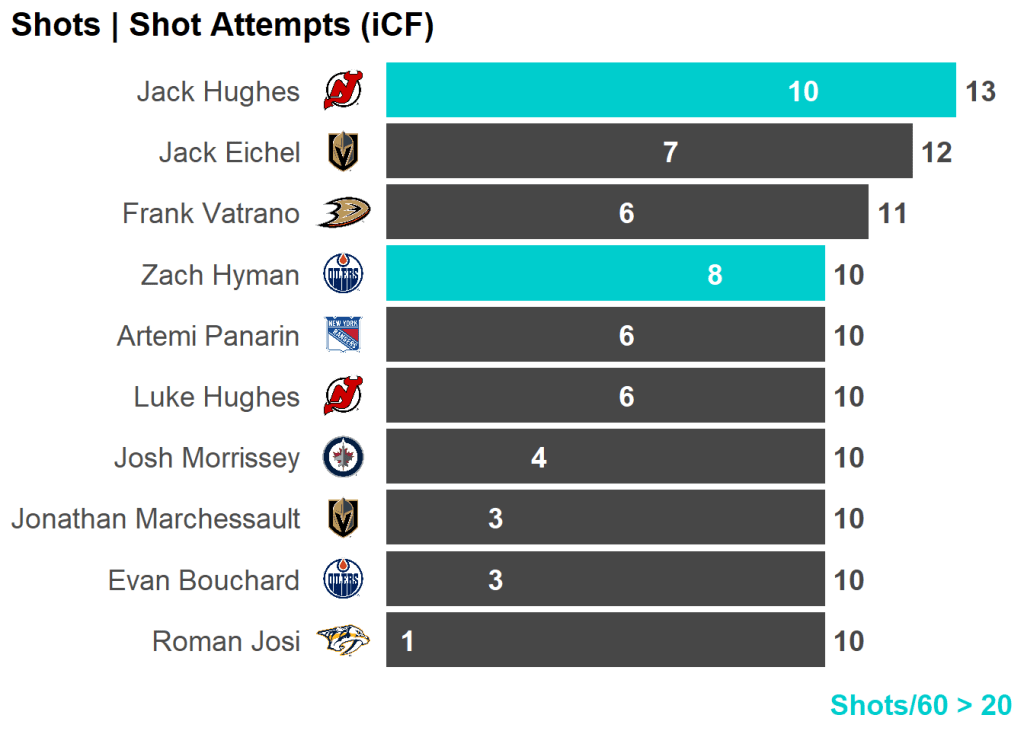Click the New York Rangers logo
This screenshot has width=1024, height=731.
click(x=343, y=335)
